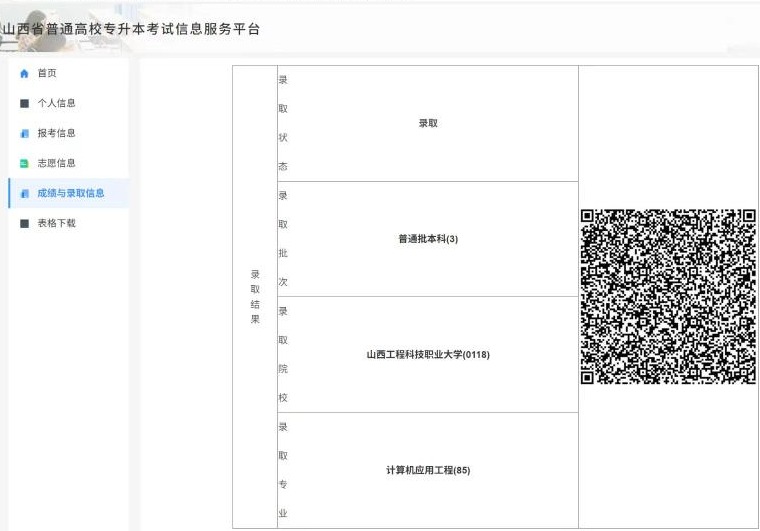The height and width of the screenshot is (531, 760).
Task: Click the 山西省普通高校专升本考试信息服务平台 title
Action: click(131, 29)
